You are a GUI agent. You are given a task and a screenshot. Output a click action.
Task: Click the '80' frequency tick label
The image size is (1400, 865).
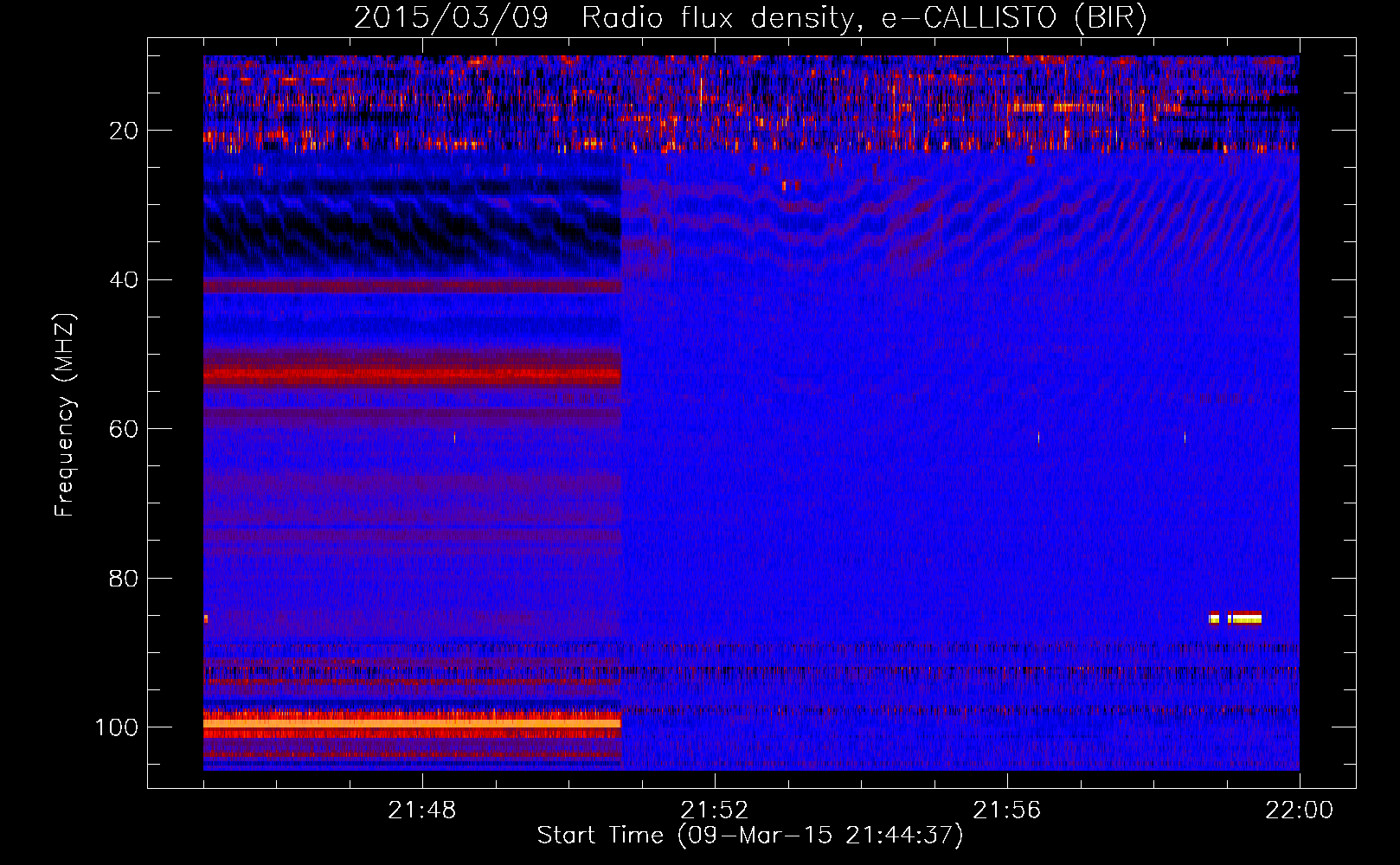click(x=124, y=578)
